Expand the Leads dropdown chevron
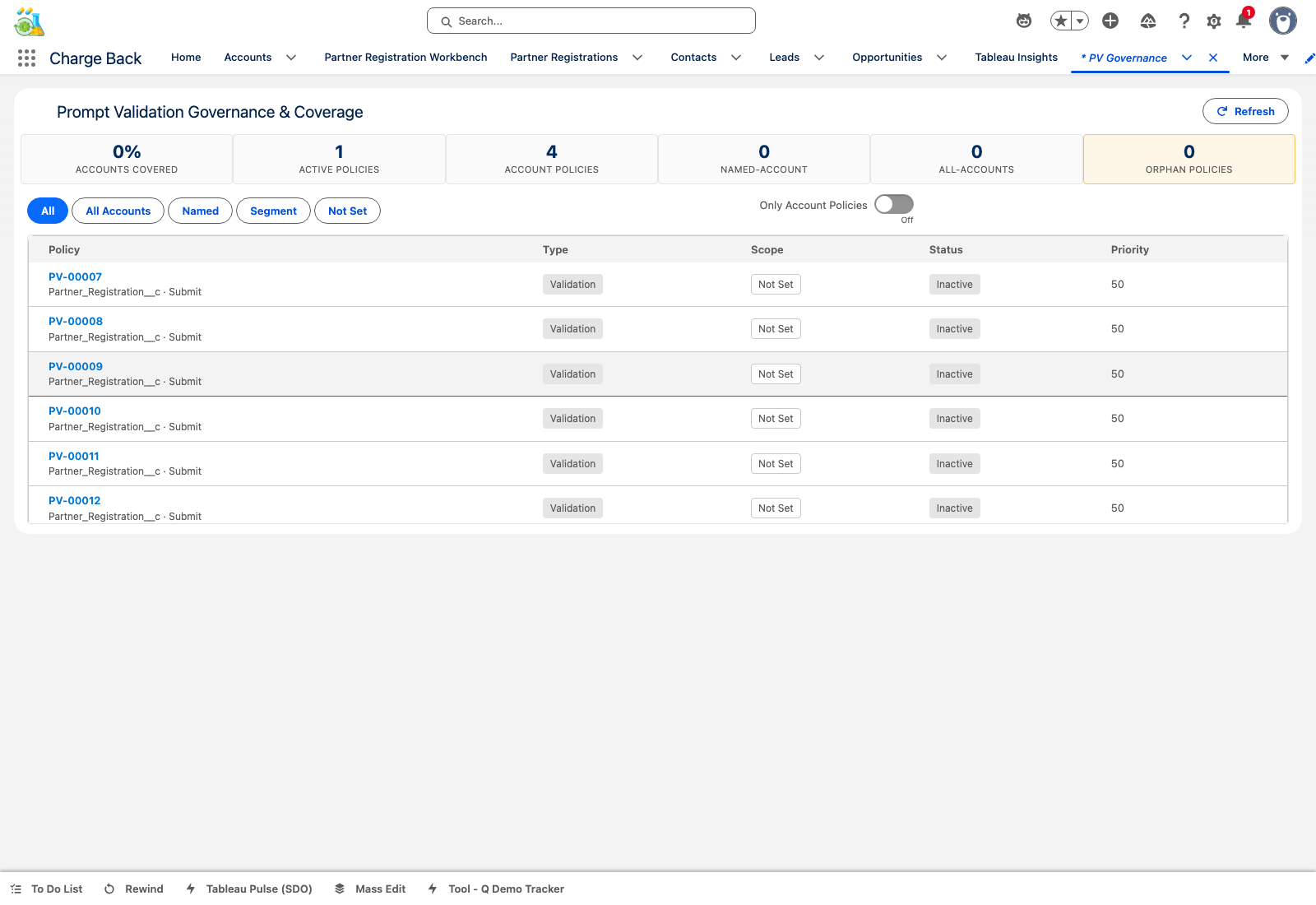The height and width of the screenshot is (905, 1316). [x=819, y=58]
